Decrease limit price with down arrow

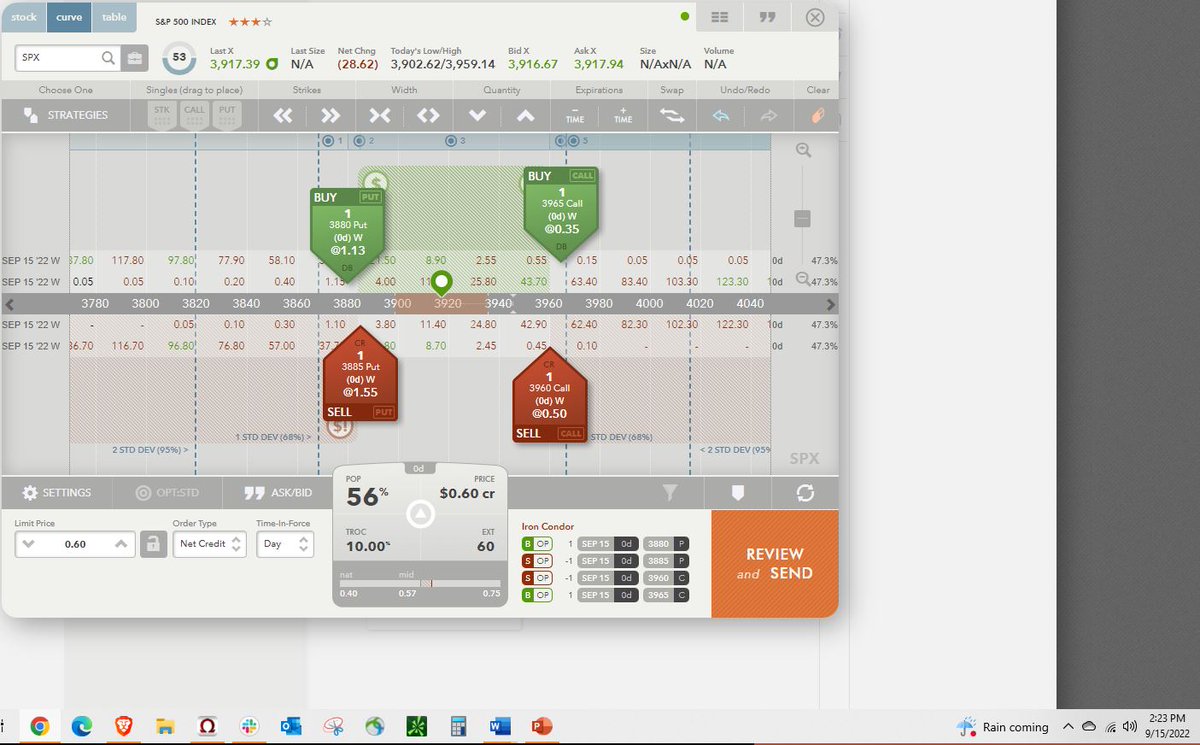click(x=28, y=544)
